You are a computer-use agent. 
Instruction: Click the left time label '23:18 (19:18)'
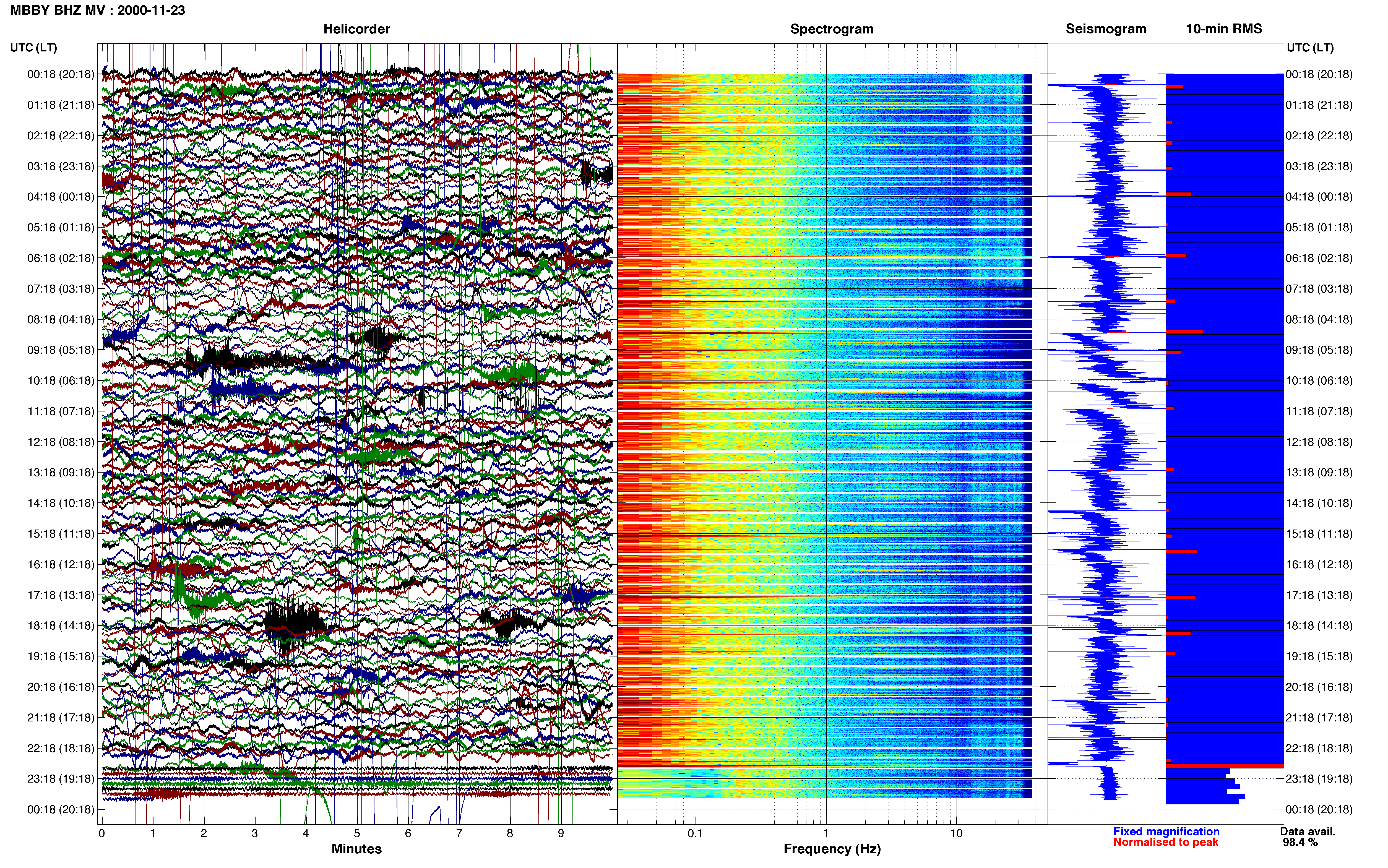[x=61, y=778]
